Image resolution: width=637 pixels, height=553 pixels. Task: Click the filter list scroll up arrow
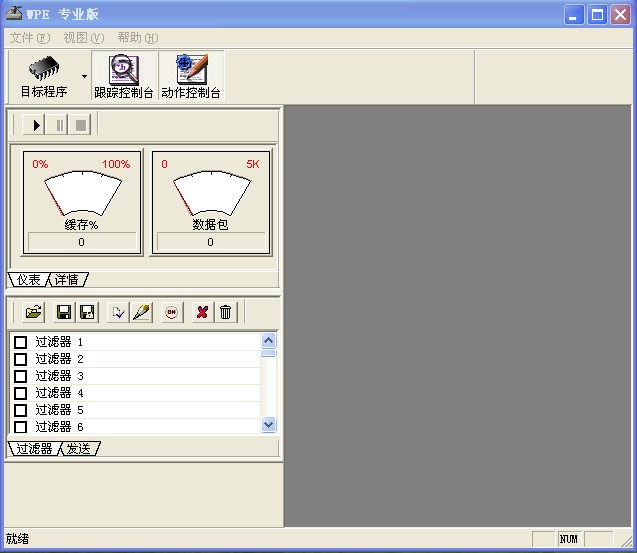(x=269, y=340)
